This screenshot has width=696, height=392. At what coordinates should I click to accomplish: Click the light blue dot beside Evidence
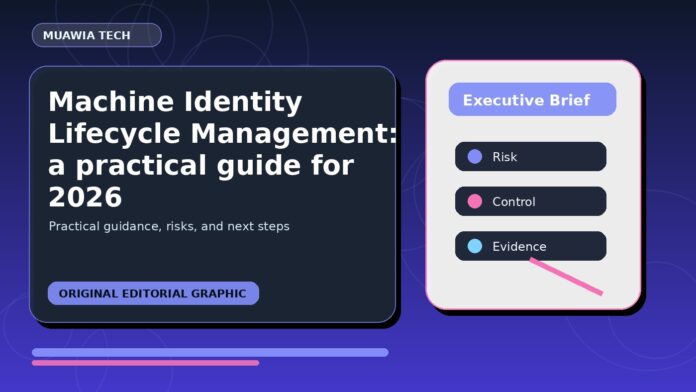(x=475, y=246)
